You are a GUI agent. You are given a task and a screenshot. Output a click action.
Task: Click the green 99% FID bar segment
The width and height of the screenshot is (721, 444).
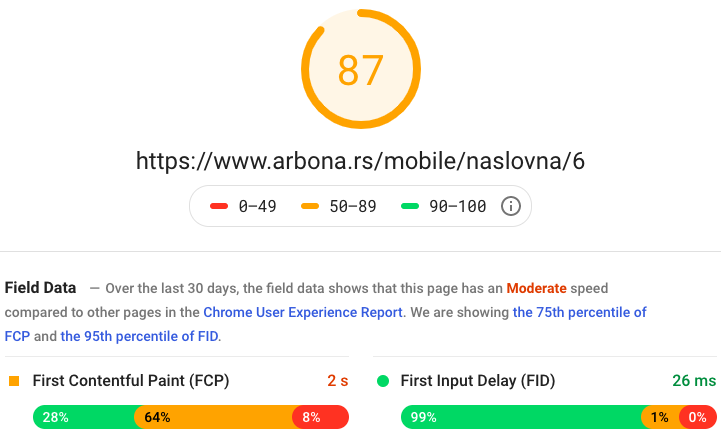522,417
